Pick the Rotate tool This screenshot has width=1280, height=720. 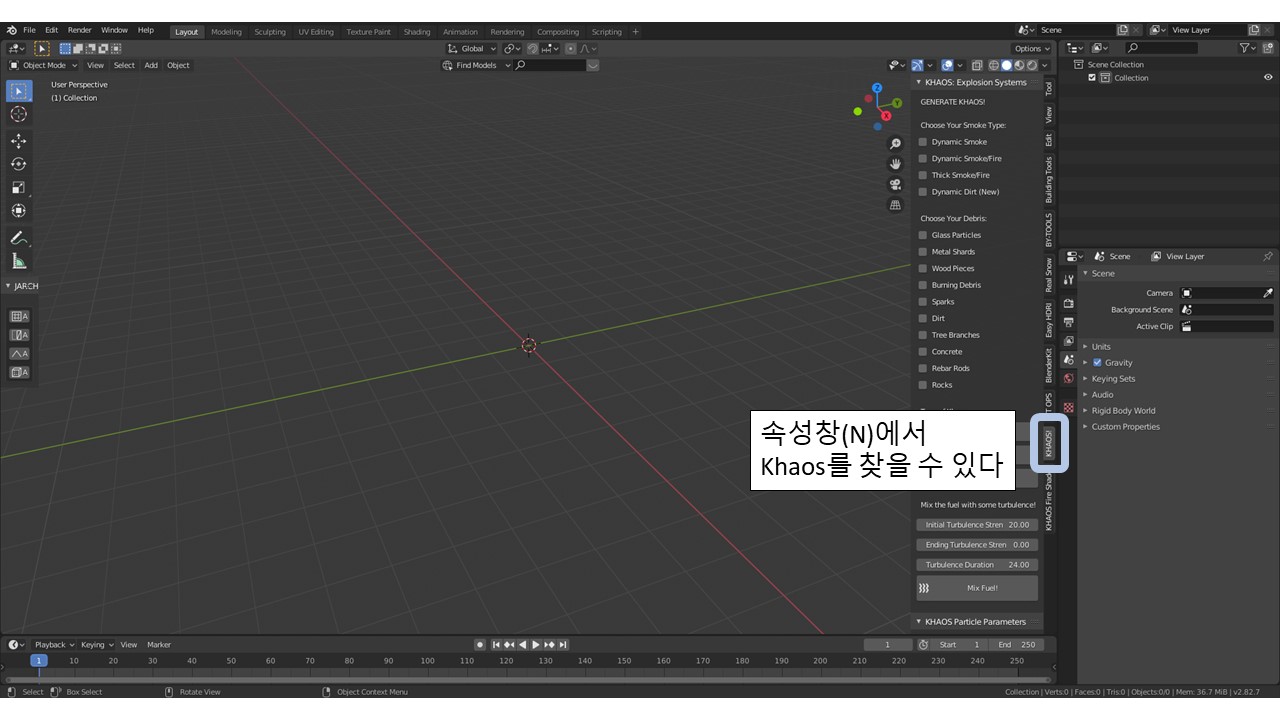(19, 164)
